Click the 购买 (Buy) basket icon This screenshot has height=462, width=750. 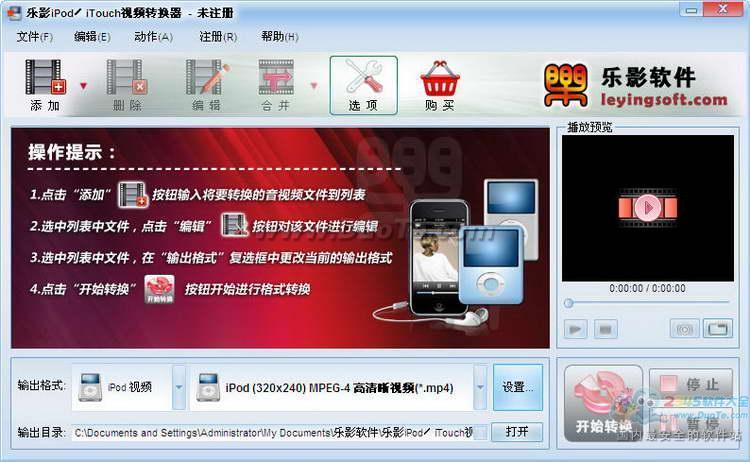tap(440, 79)
